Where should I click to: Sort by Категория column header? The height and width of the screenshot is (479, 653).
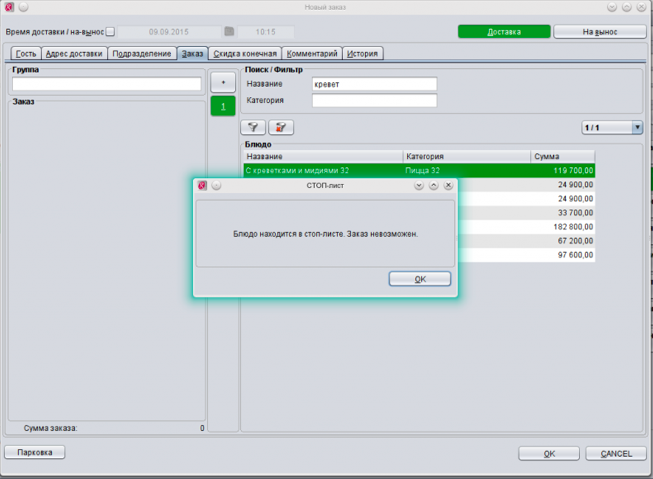pyautogui.click(x=466, y=156)
